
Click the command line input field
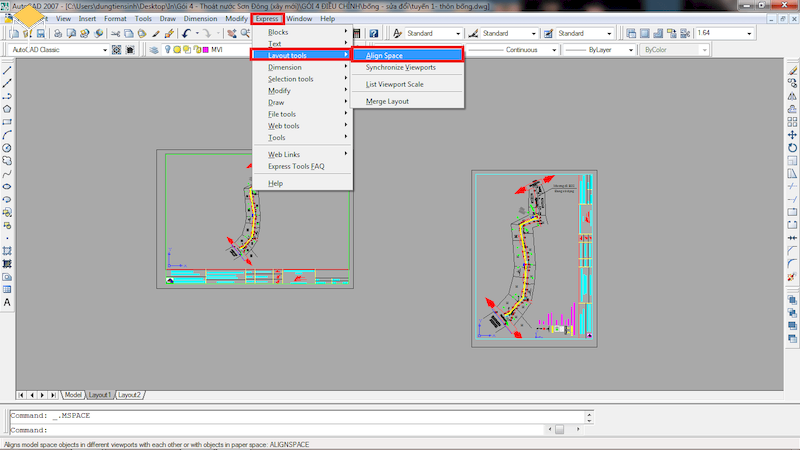(278, 430)
